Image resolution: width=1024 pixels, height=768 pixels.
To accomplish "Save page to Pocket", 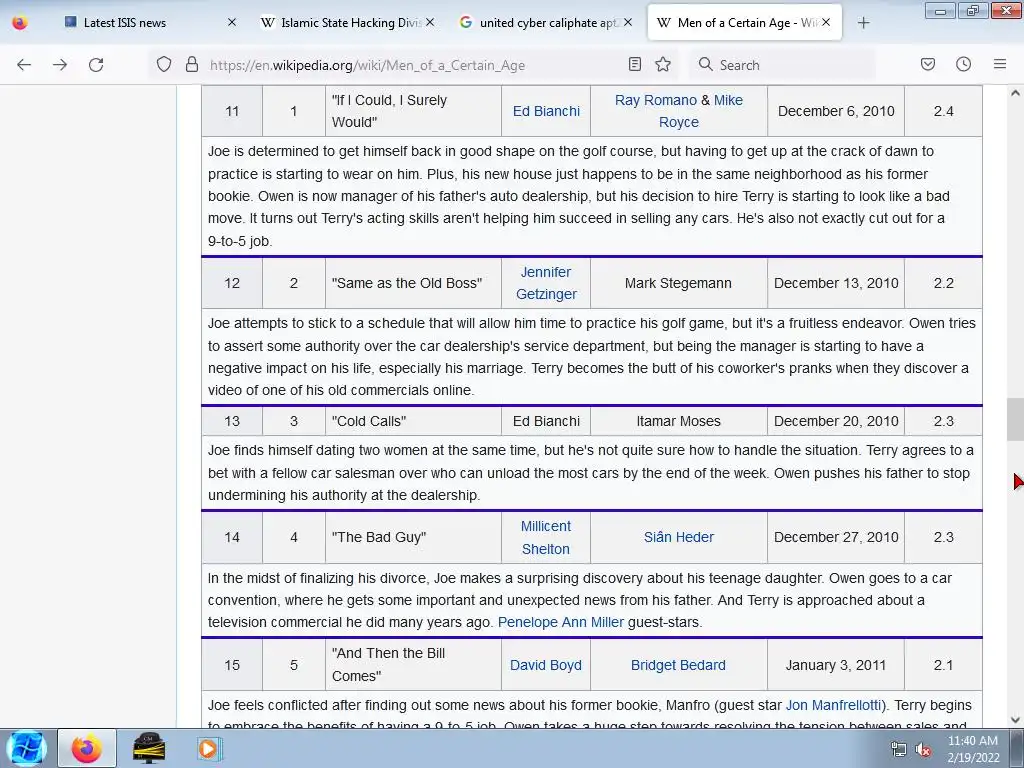I will click(927, 64).
